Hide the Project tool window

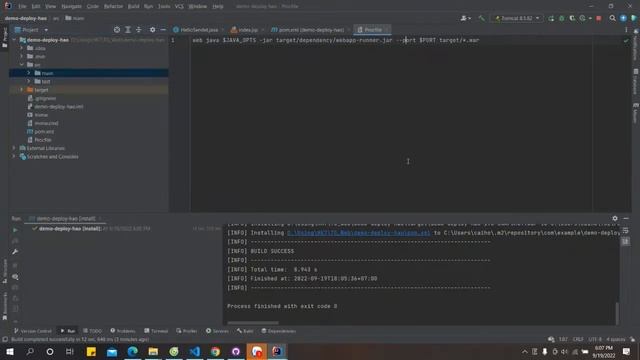coord(163,30)
